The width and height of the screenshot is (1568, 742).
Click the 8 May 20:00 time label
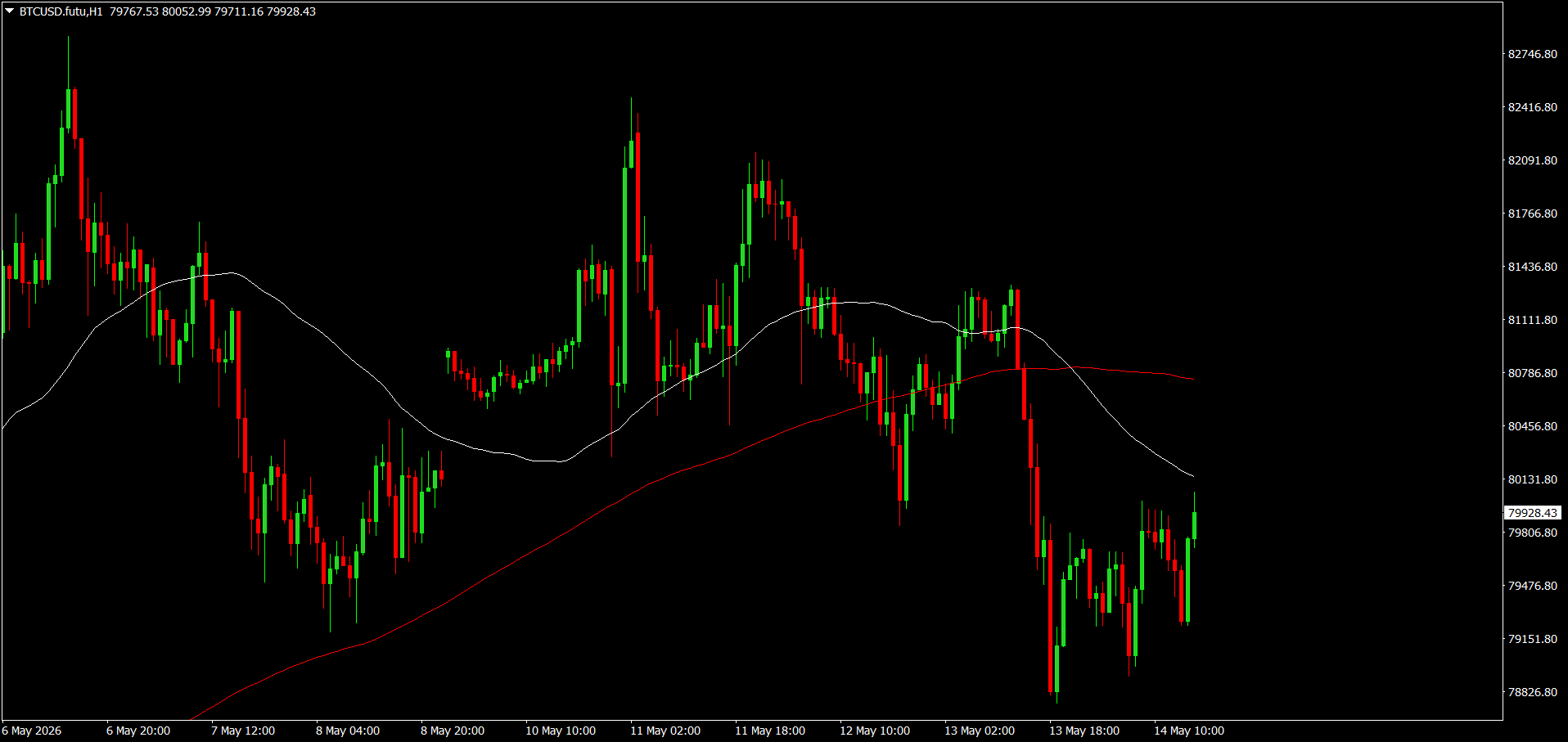[453, 731]
